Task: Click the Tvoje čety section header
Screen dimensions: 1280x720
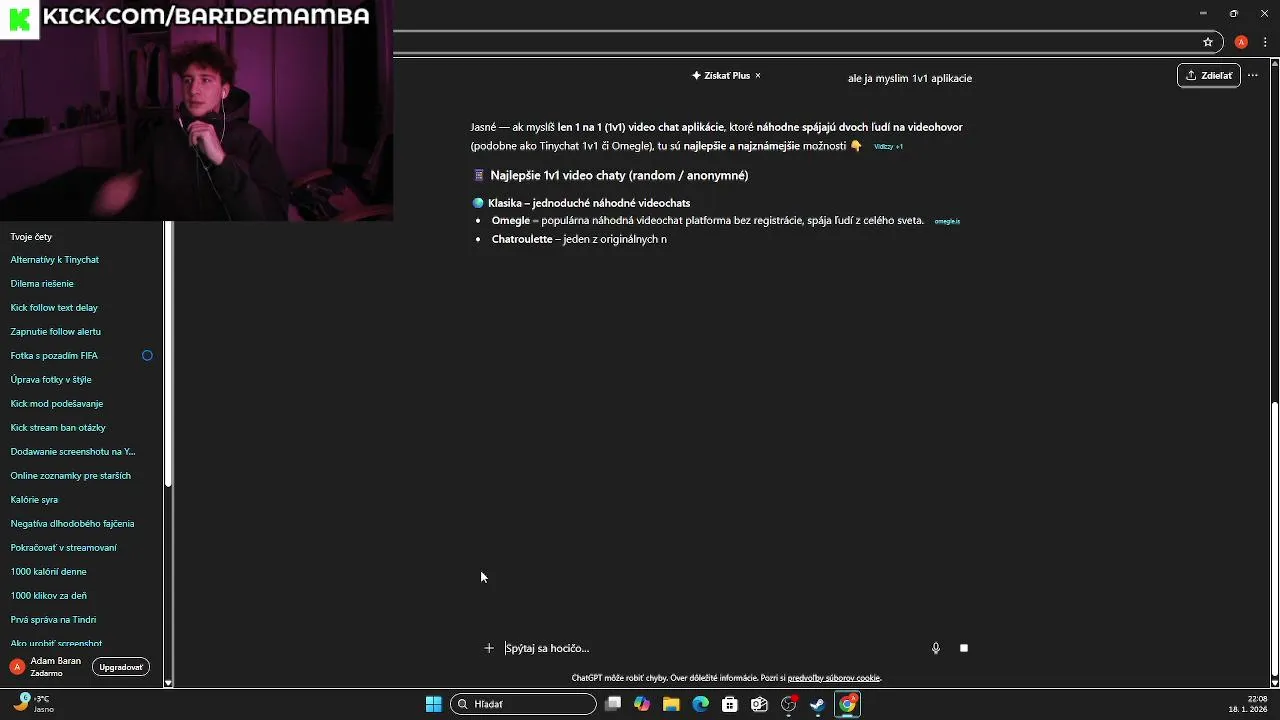Action: tap(31, 237)
